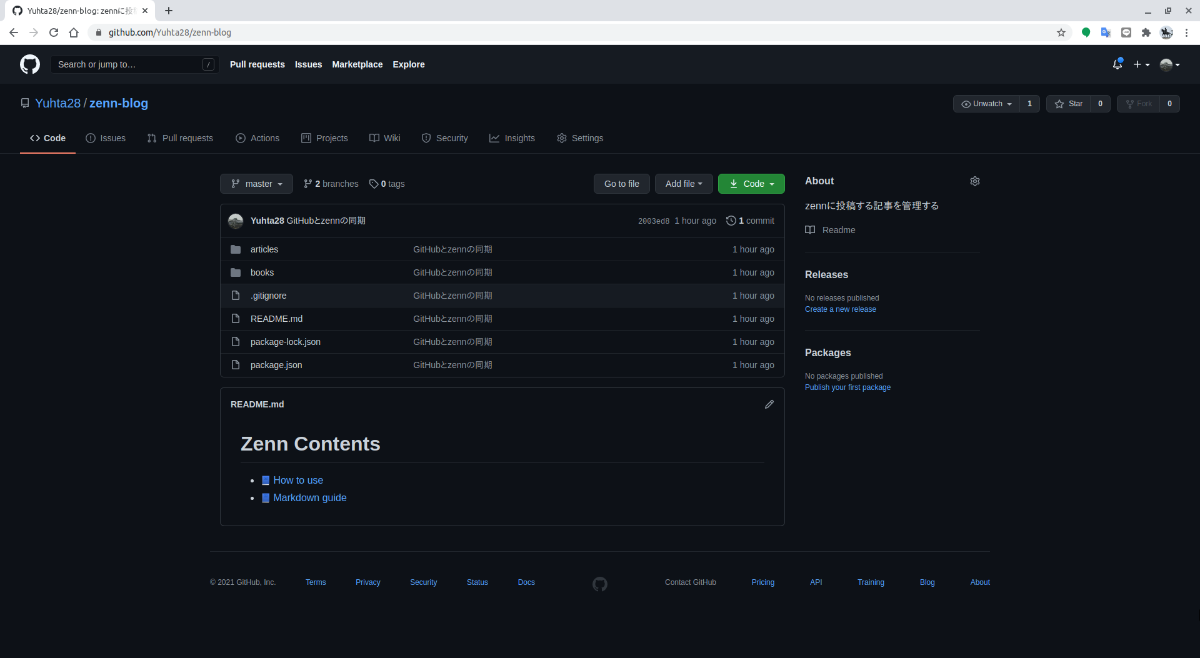Click the footer Terms link
1200x658 pixels.
click(x=316, y=582)
